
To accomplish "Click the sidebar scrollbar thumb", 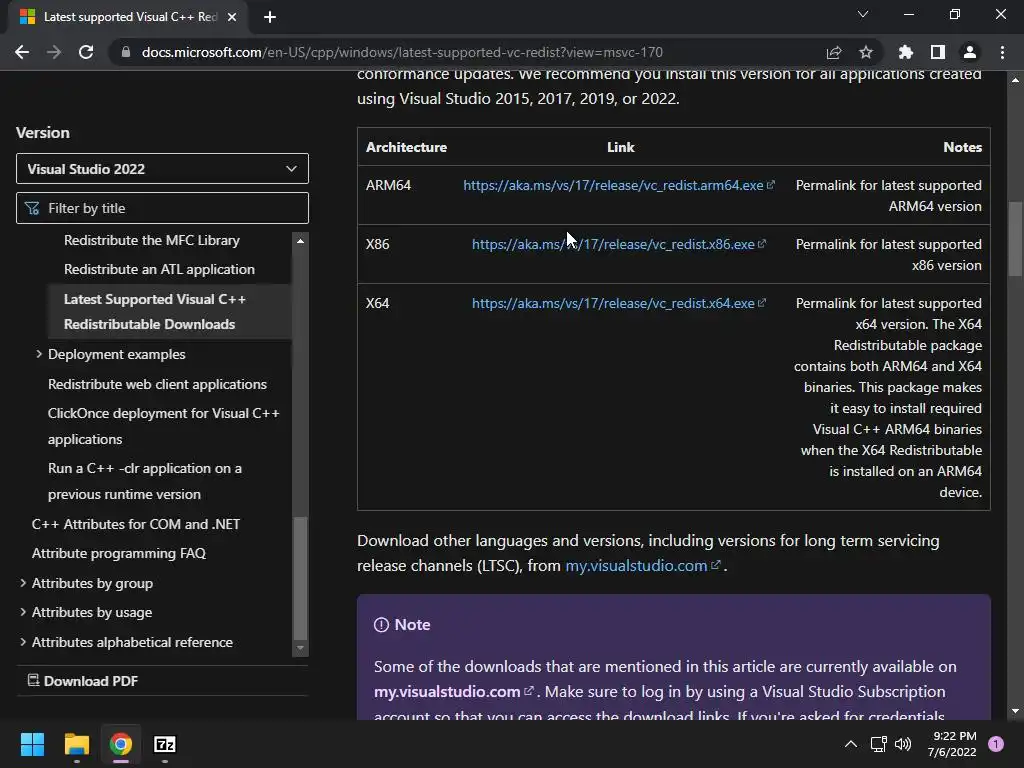I will point(300,578).
